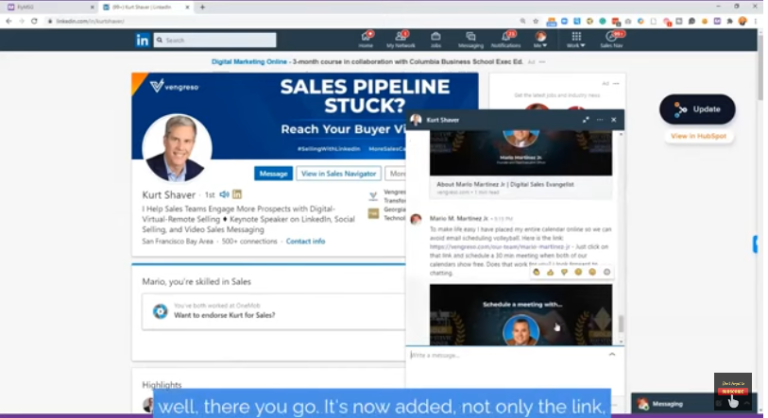Open the Extensions puzzle piece menu
768x418 pixels.
coord(730,21)
